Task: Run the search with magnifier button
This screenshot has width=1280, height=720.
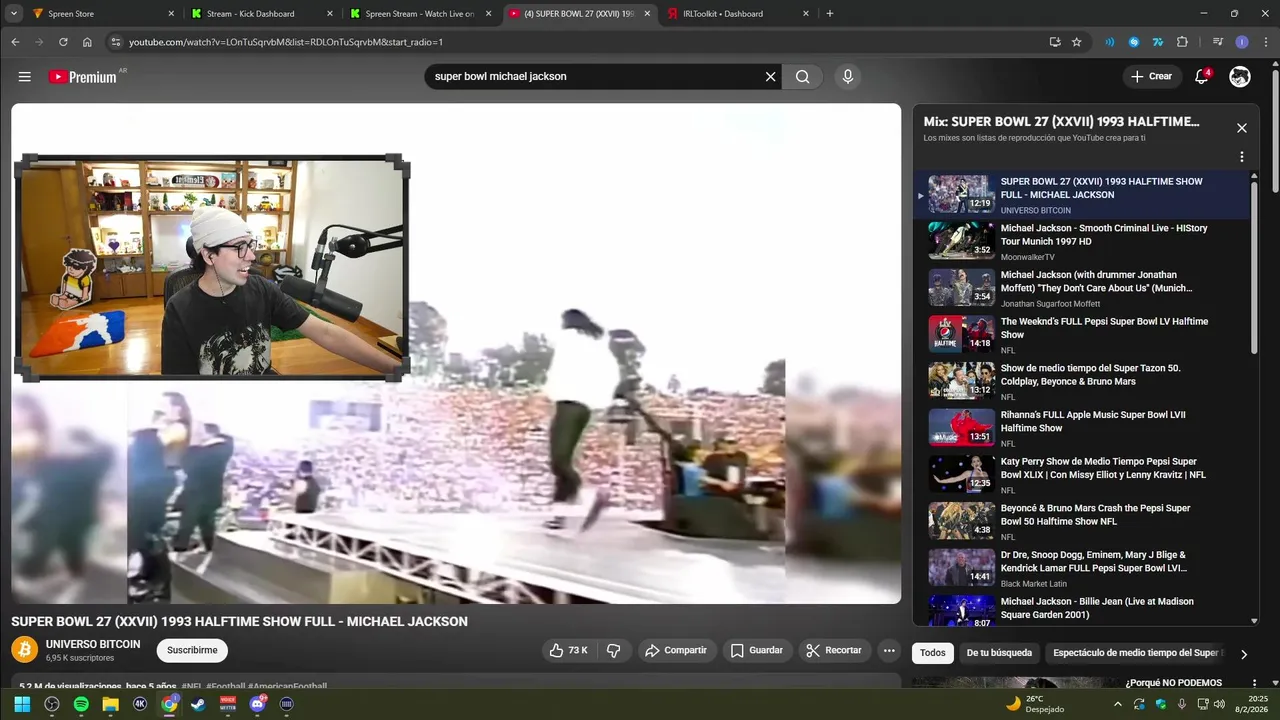Action: click(x=802, y=77)
